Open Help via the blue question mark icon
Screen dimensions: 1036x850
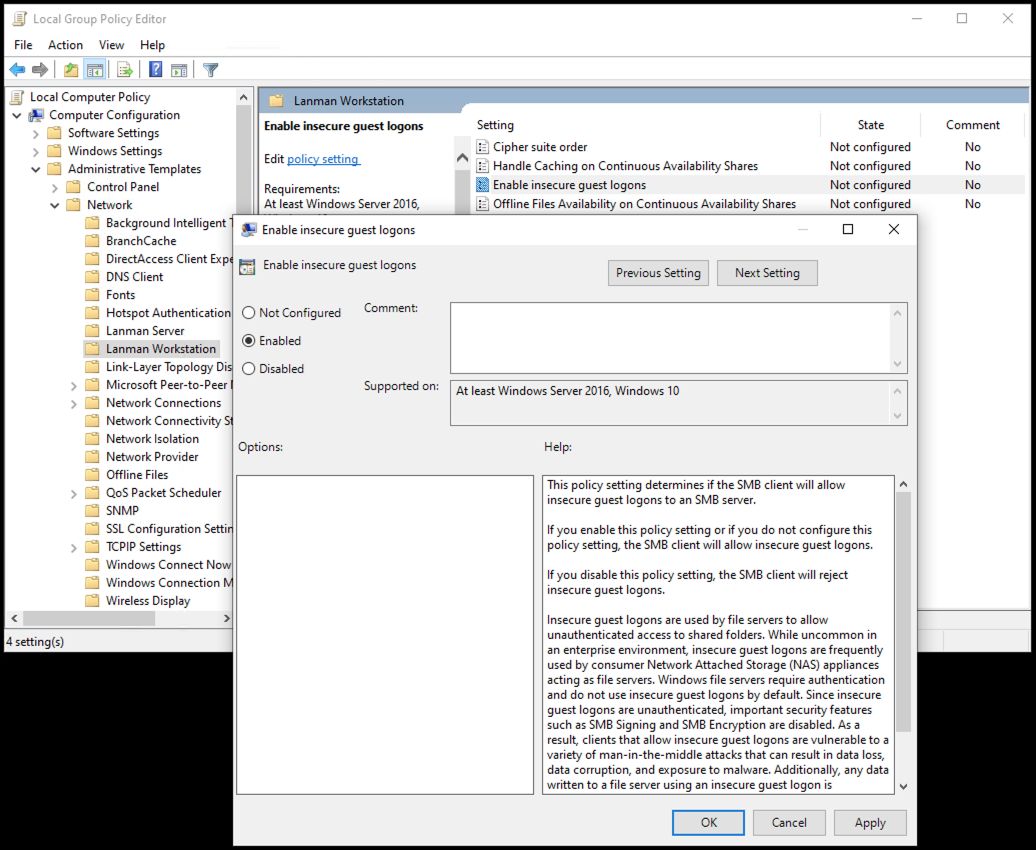155,69
